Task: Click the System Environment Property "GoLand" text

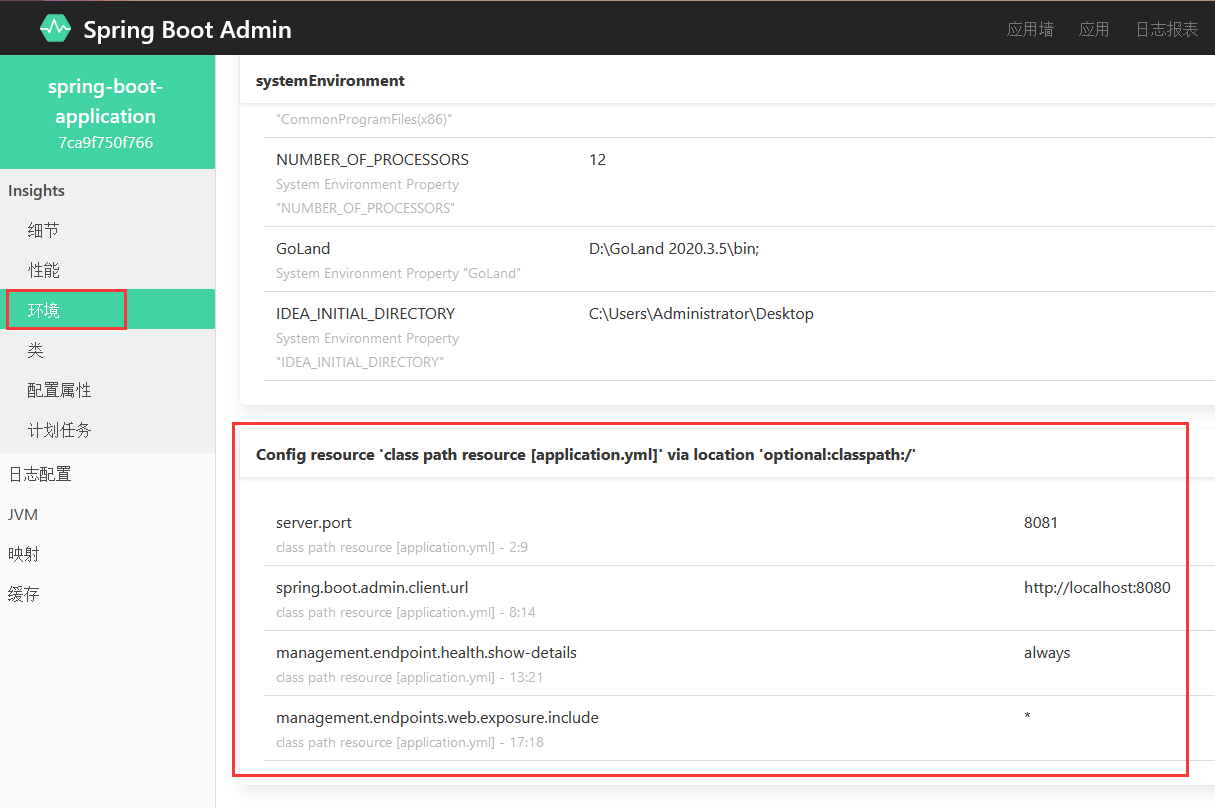Action: 398,274
